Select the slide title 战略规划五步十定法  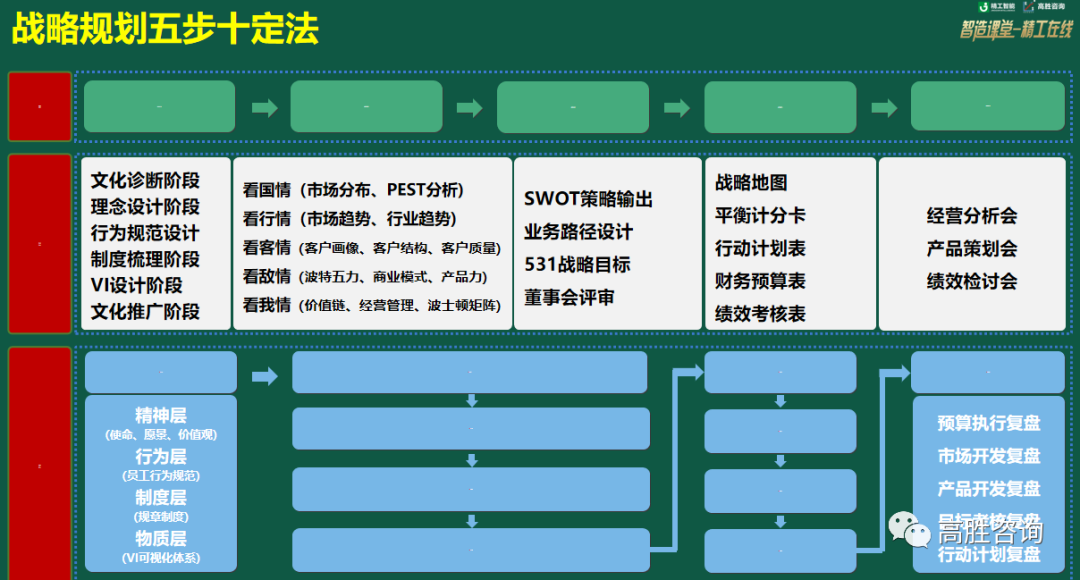[x=165, y=29]
